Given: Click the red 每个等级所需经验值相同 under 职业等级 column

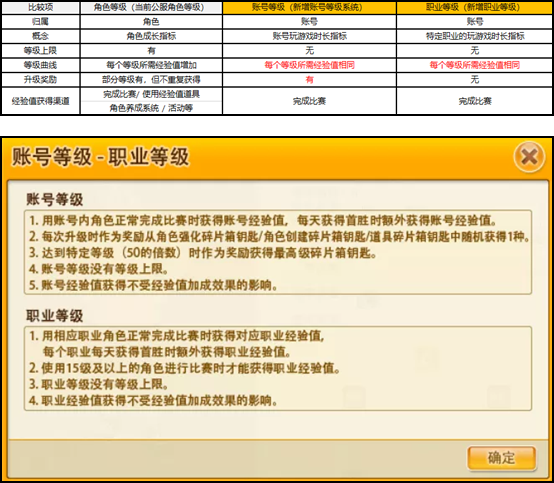Looking at the screenshot, I should (x=475, y=65).
